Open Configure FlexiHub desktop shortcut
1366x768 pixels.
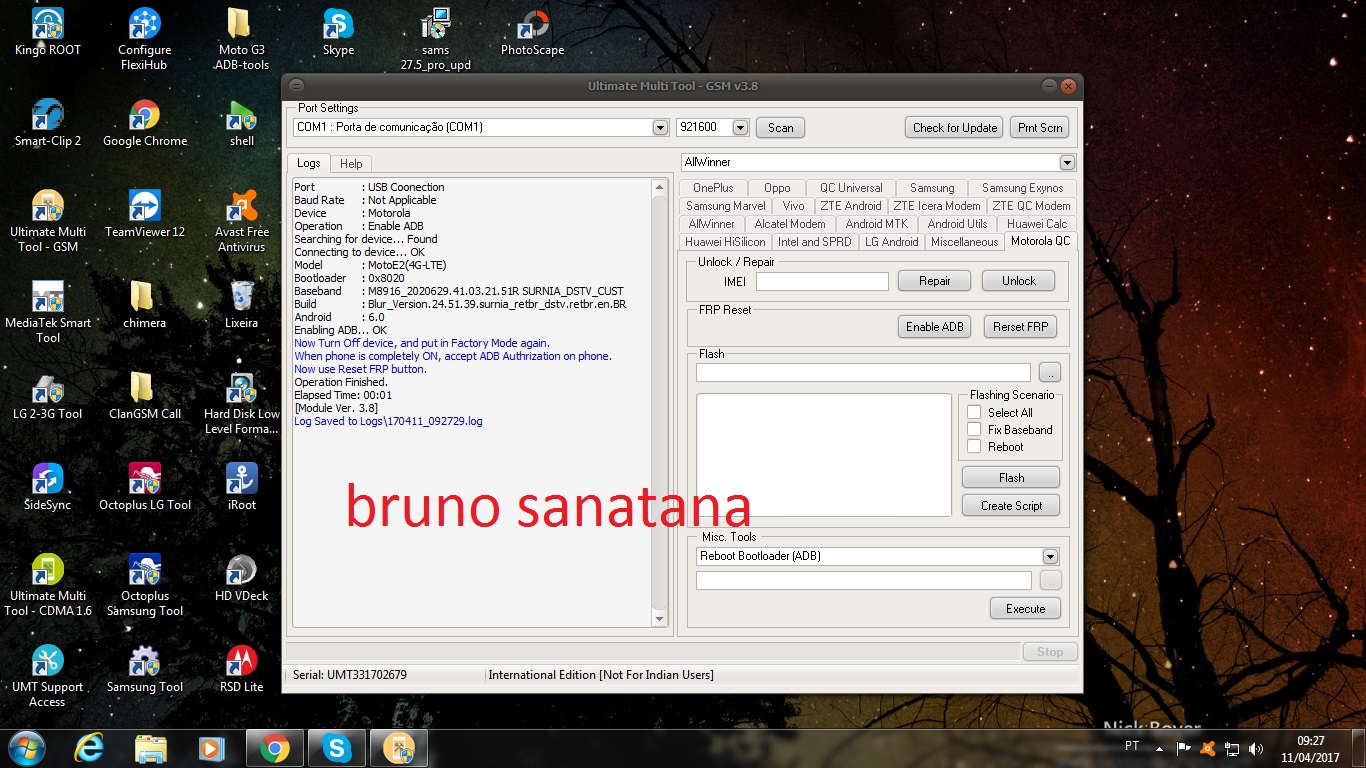(x=145, y=40)
